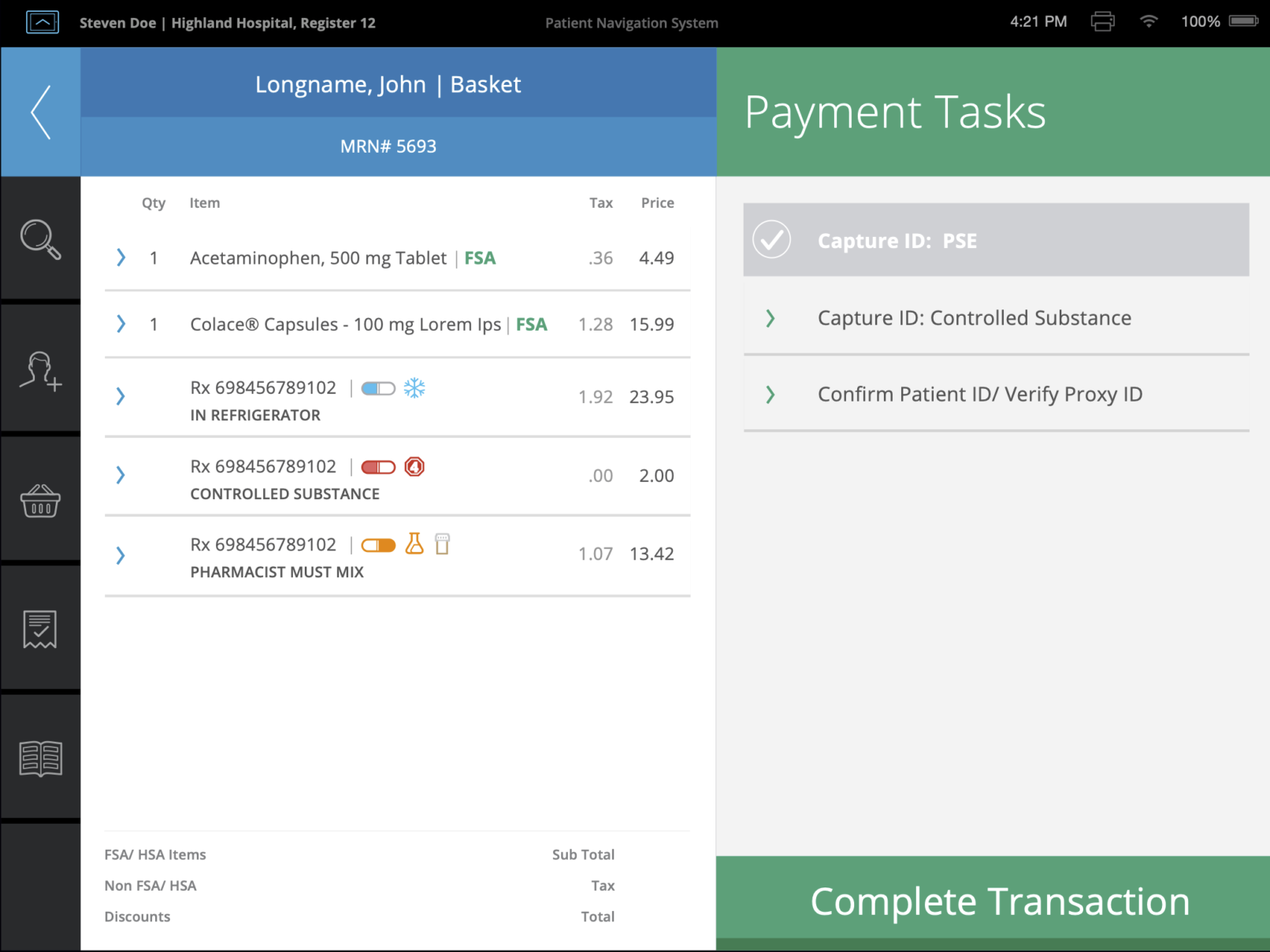
Task: Open Confirm Patient ID/ Verify Proxy ID task
Action: click(x=979, y=395)
